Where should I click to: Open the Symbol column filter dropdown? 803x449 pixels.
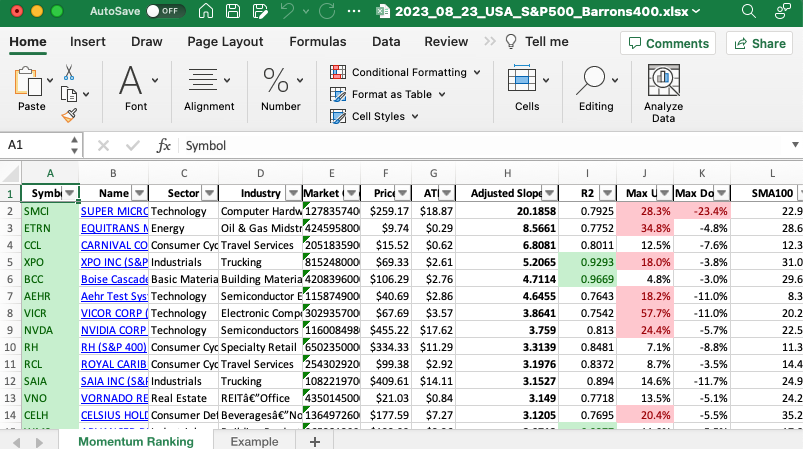(70, 193)
